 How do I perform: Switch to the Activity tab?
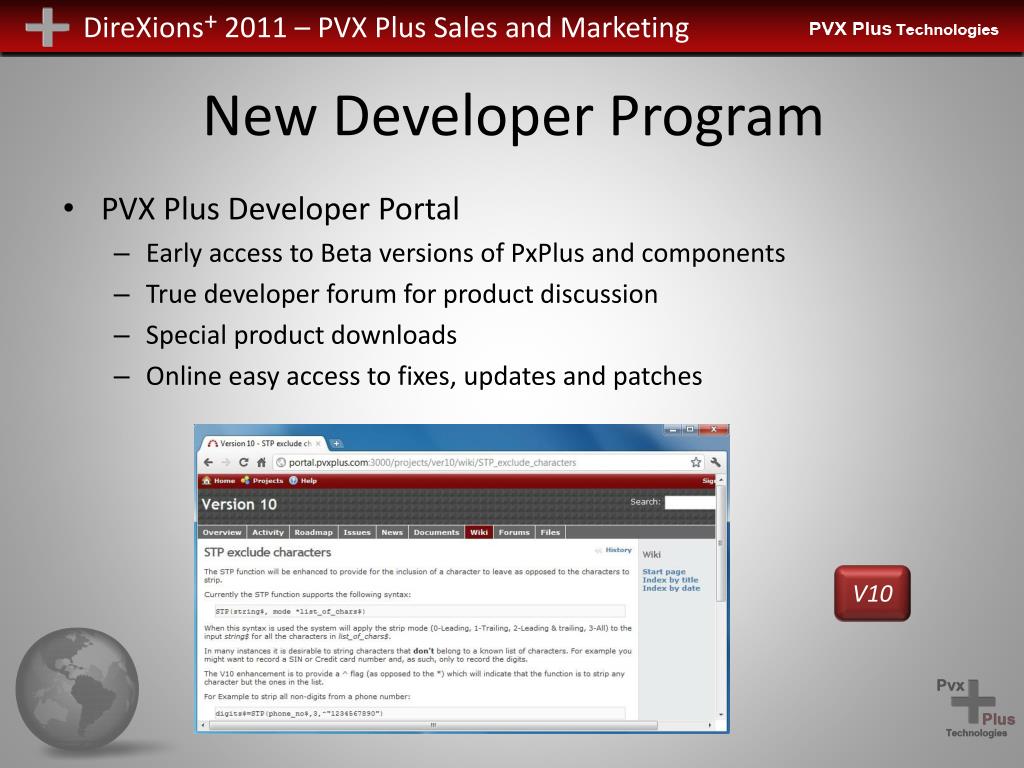click(268, 532)
